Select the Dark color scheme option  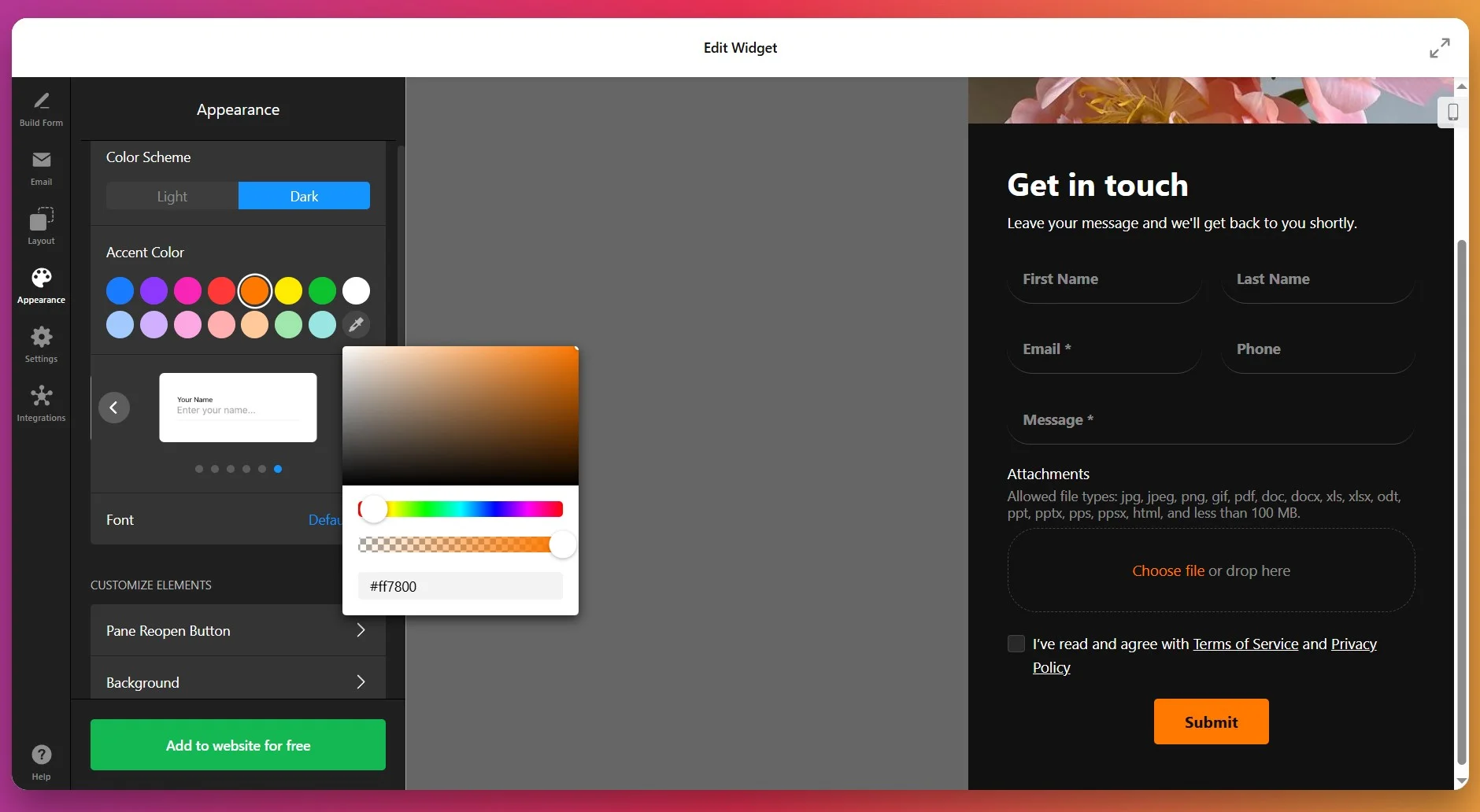pyautogui.click(x=303, y=196)
